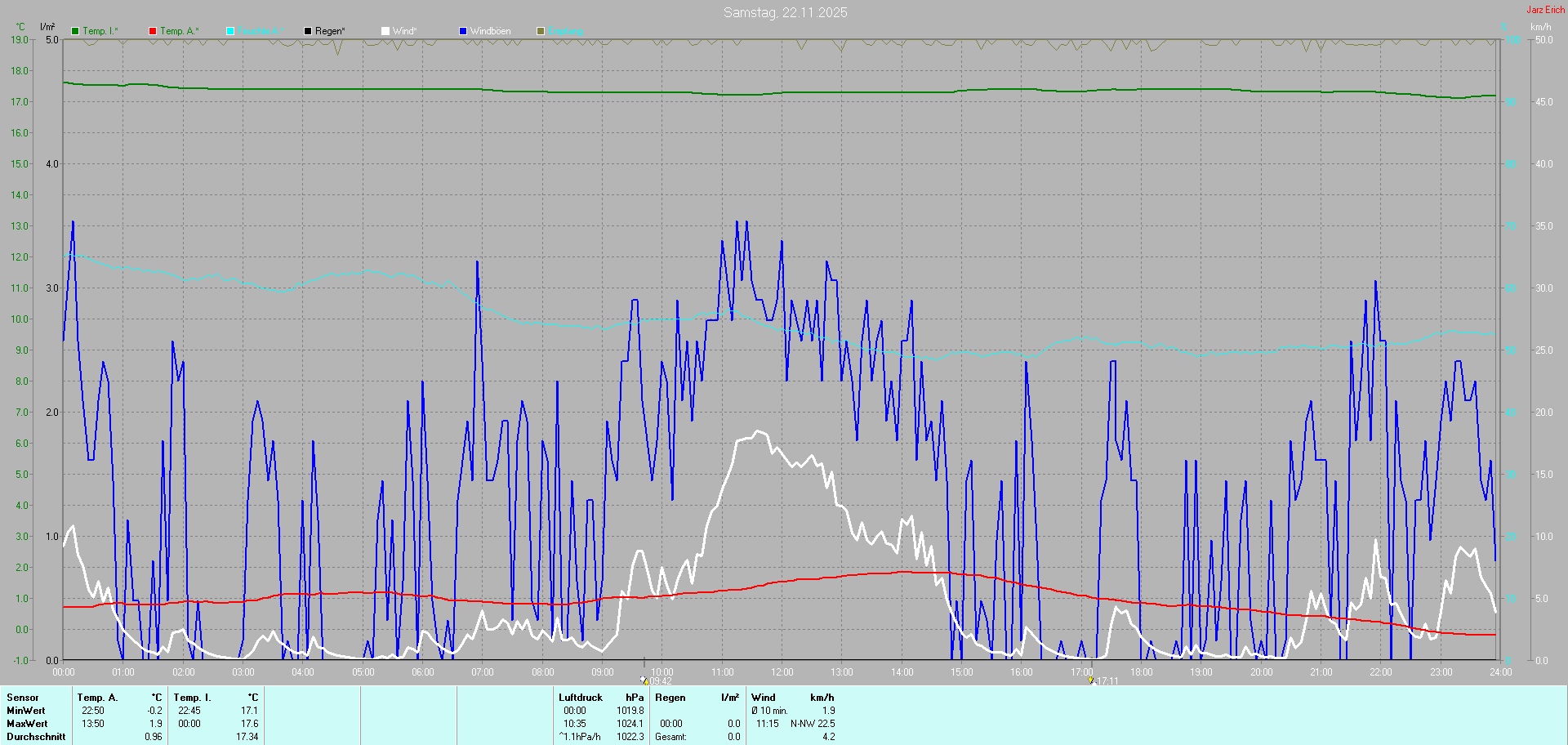This screenshot has width=1568, height=745.
Task: Click the '50.0' label on the km/h axis
Action: [1543, 40]
